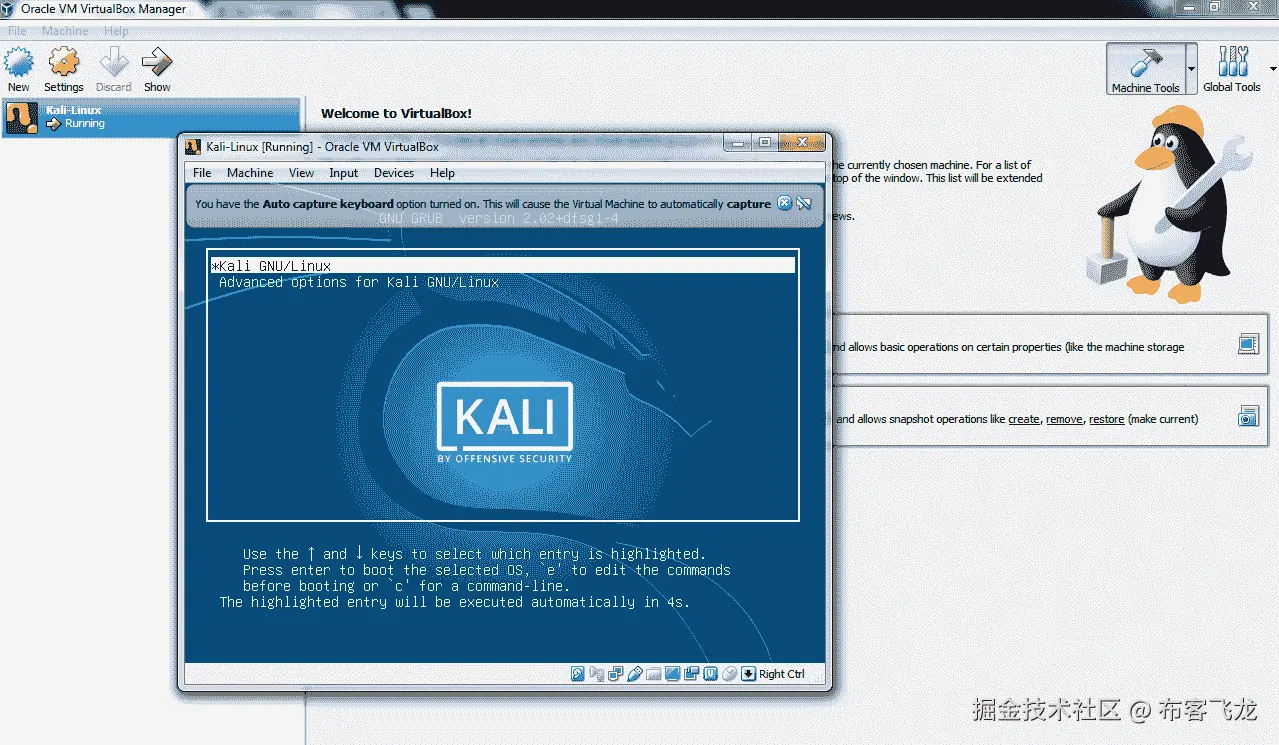Select the Kali GNU/Linux GRUB entry
Image resolution: width=1279 pixels, height=745 pixels.
(x=503, y=266)
